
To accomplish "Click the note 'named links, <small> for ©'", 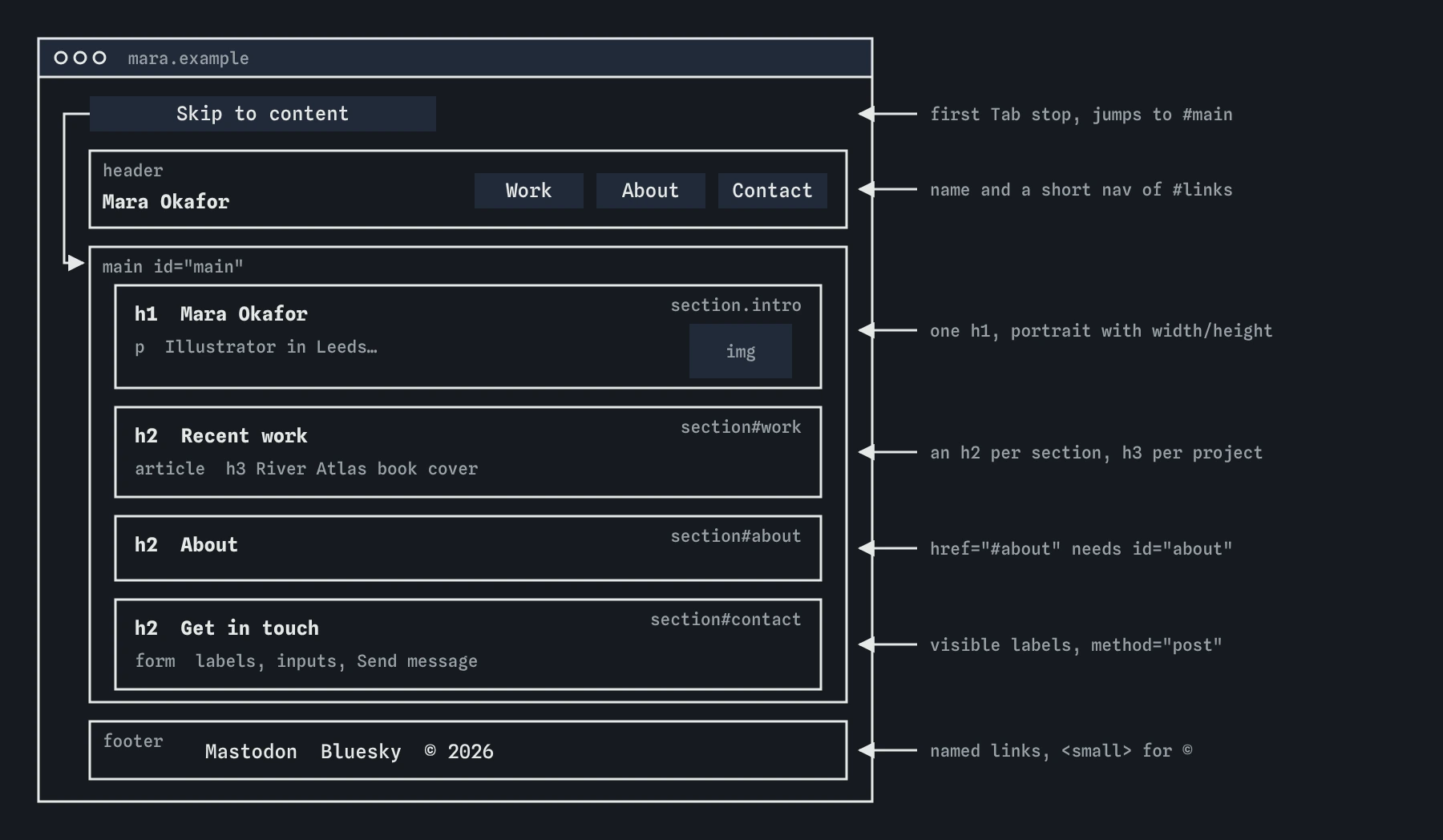I will pos(1061,751).
